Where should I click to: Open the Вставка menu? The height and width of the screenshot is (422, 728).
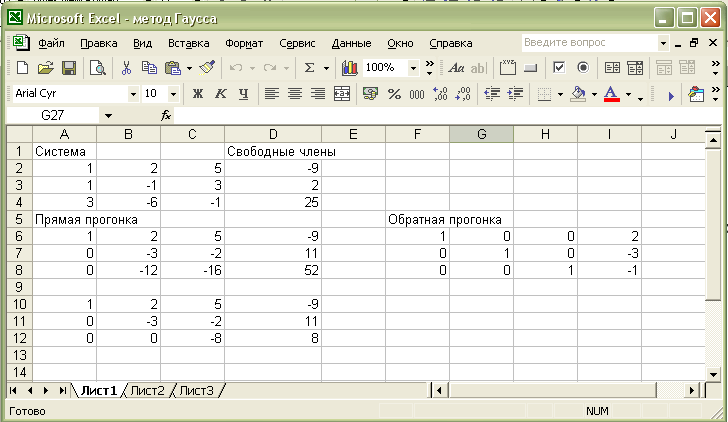[188, 43]
